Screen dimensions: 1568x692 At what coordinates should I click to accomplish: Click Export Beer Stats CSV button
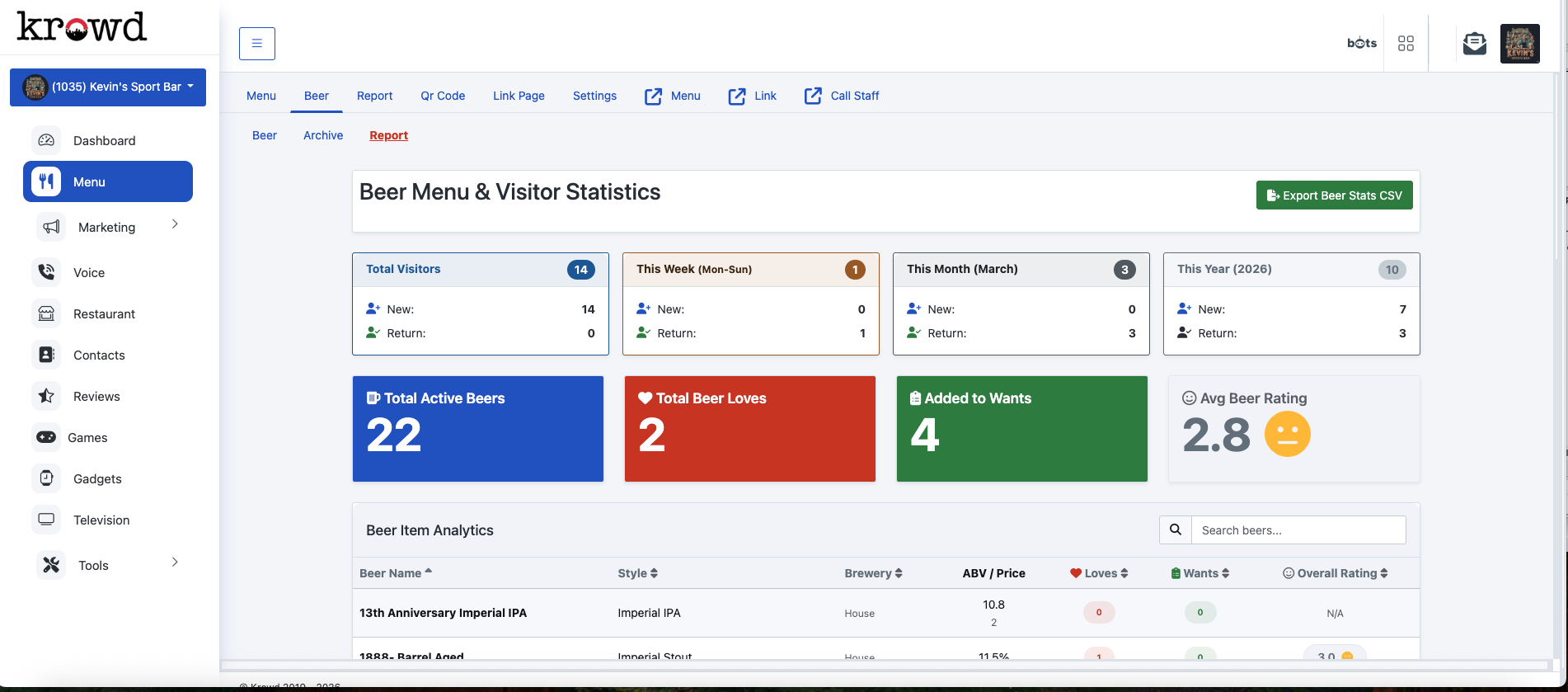click(1334, 195)
